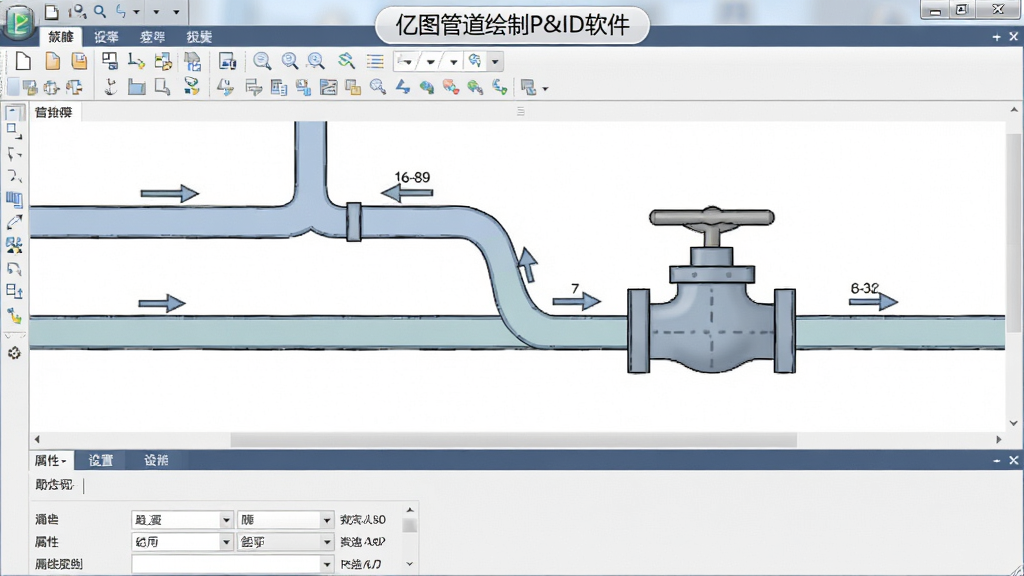
Task: Click the people icon in left sidebar
Action: 14,245
